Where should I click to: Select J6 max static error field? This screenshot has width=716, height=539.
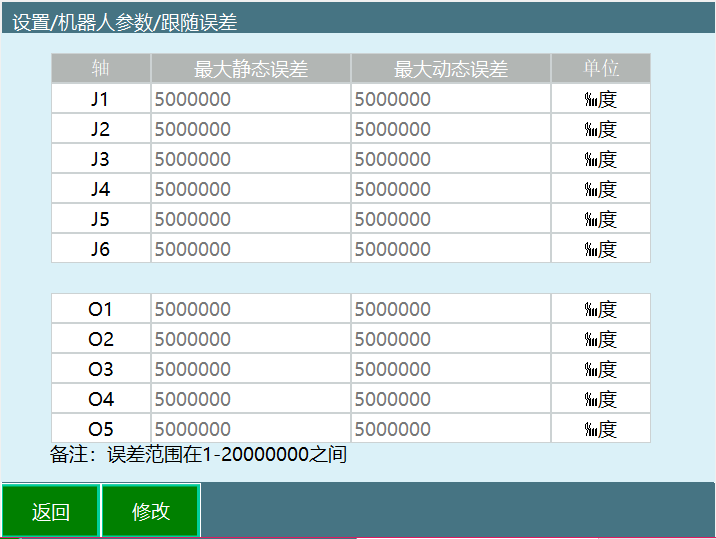point(250,249)
